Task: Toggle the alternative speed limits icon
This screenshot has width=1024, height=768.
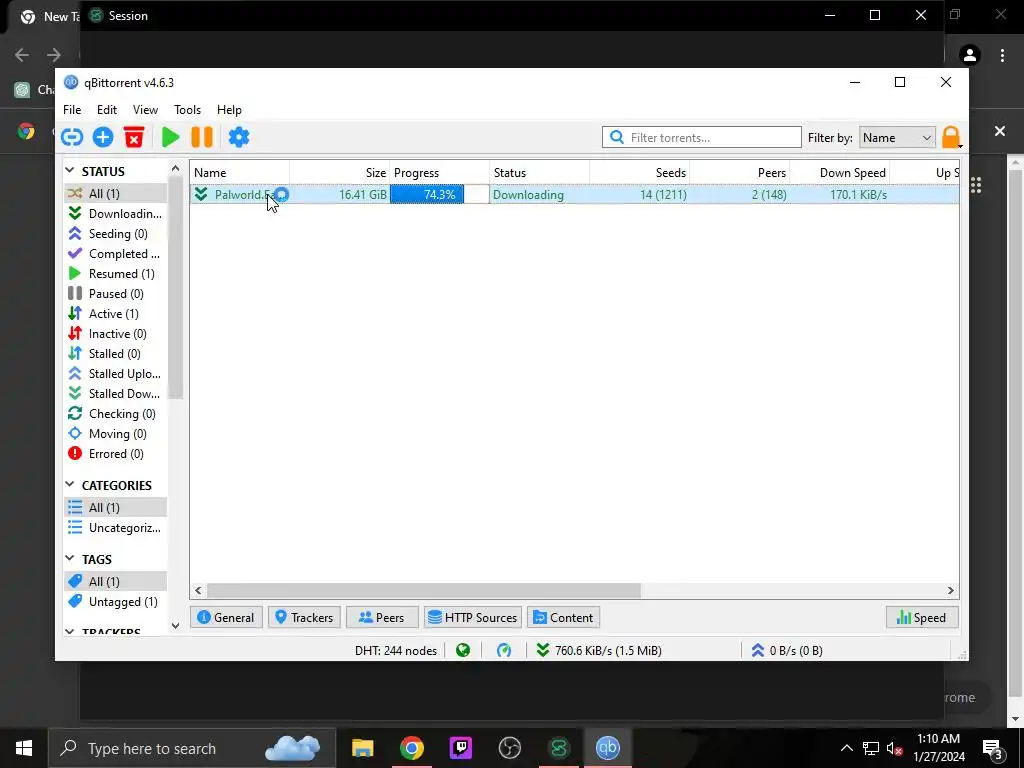Action: [x=504, y=650]
